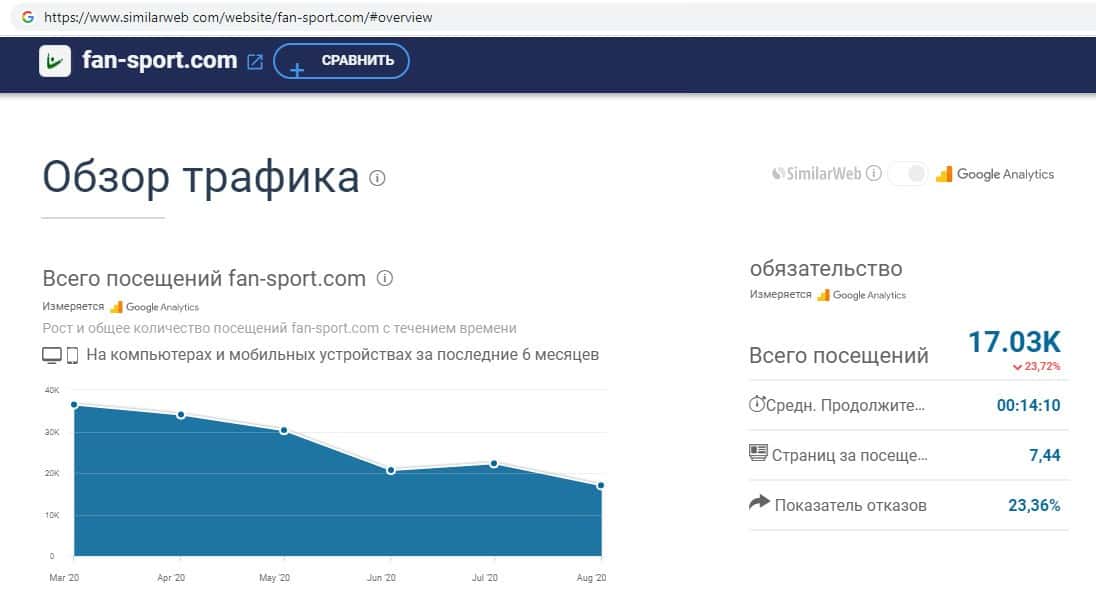
Task: Click the Google Analytics logo at top right
Action: tap(995, 174)
